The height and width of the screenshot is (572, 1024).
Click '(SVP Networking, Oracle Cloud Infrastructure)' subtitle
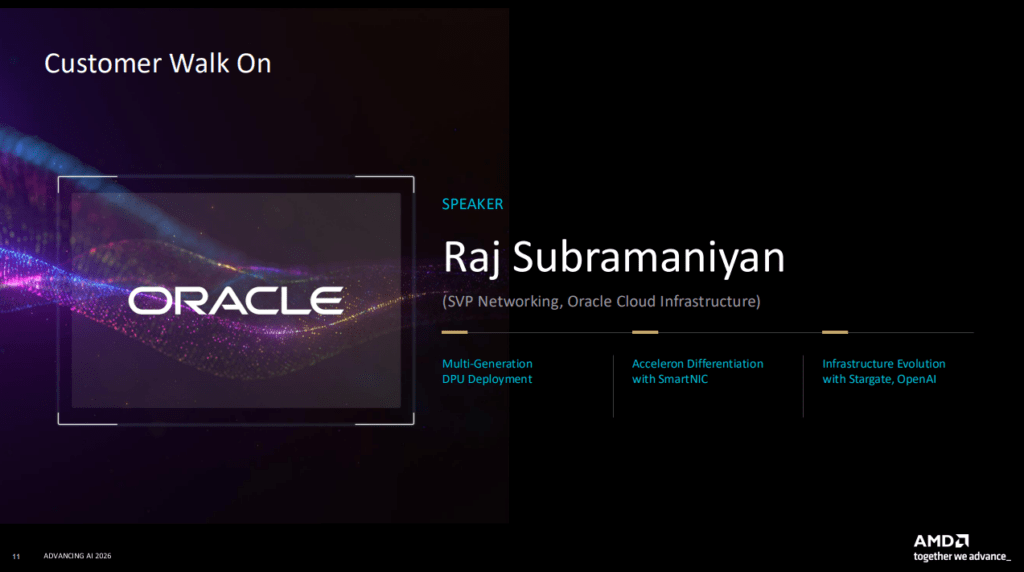(601, 301)
